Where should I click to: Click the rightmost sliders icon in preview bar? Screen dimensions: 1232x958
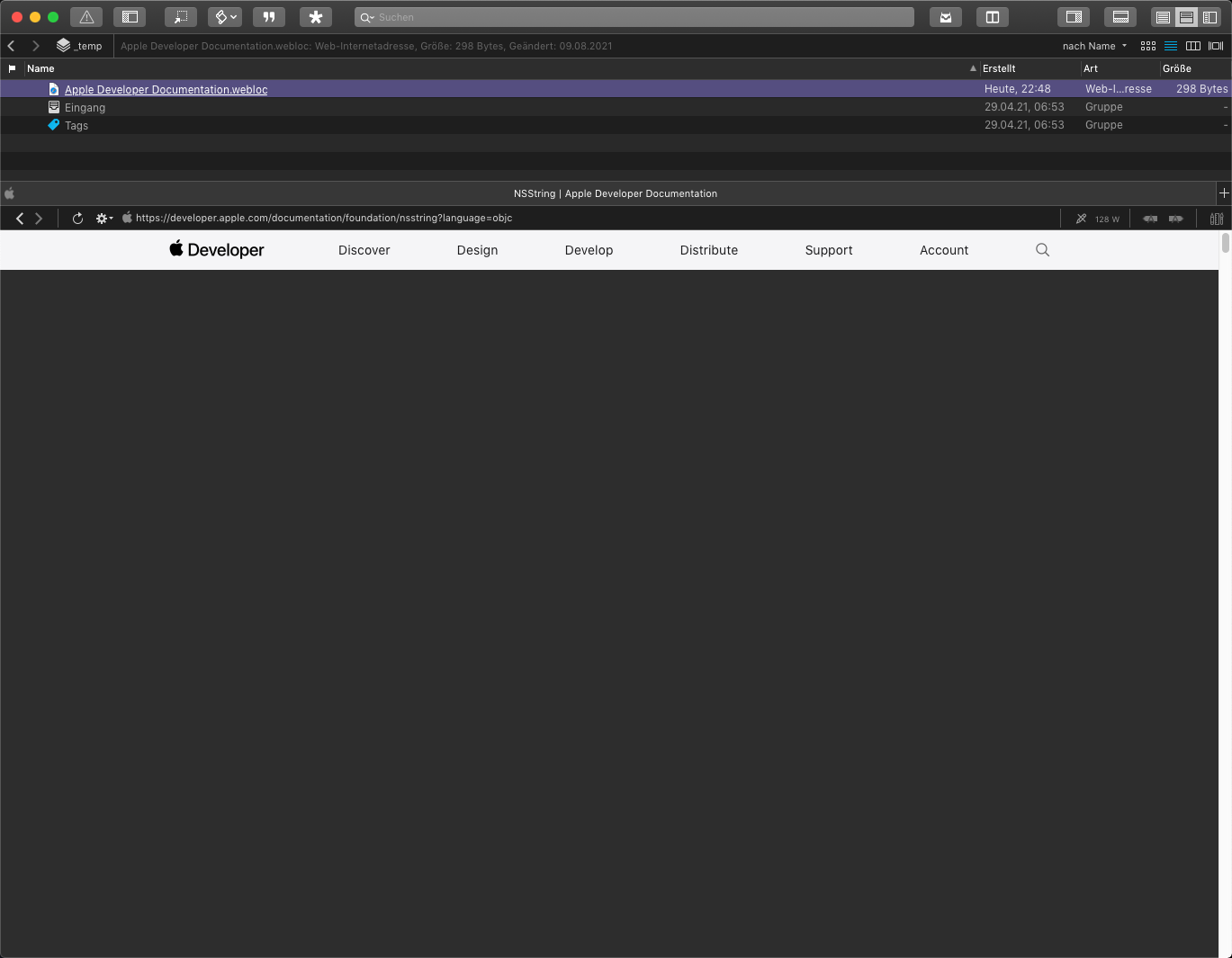[1217, 219]
